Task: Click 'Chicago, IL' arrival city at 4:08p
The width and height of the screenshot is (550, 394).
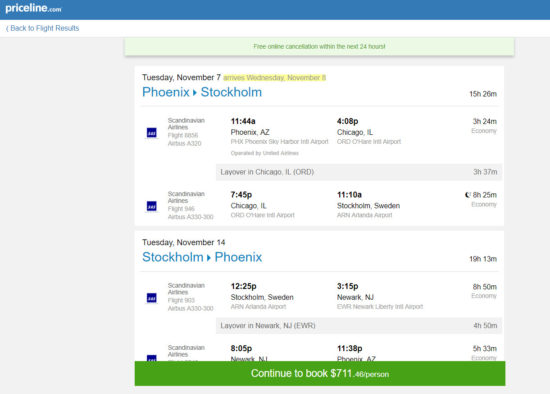Action: (x=355, y=132)
